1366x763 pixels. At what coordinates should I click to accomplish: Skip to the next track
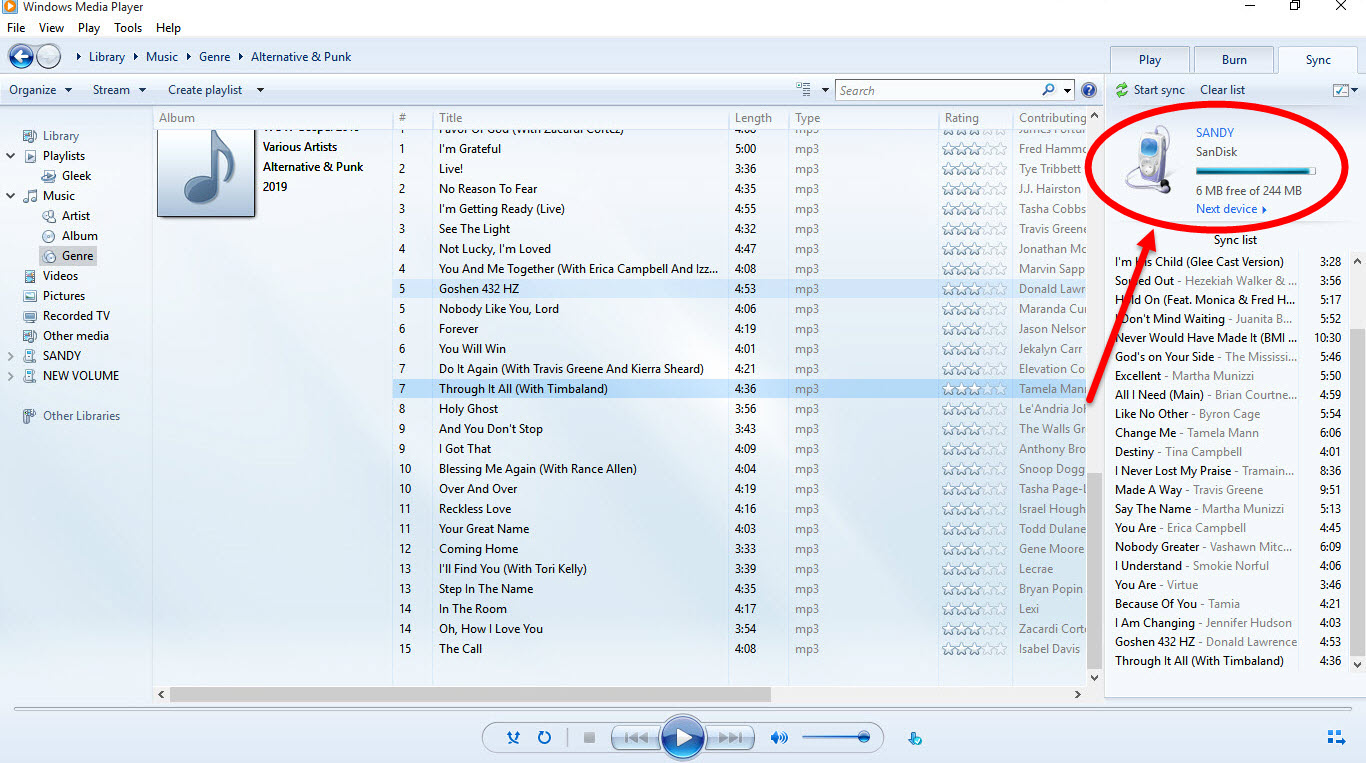730,738
